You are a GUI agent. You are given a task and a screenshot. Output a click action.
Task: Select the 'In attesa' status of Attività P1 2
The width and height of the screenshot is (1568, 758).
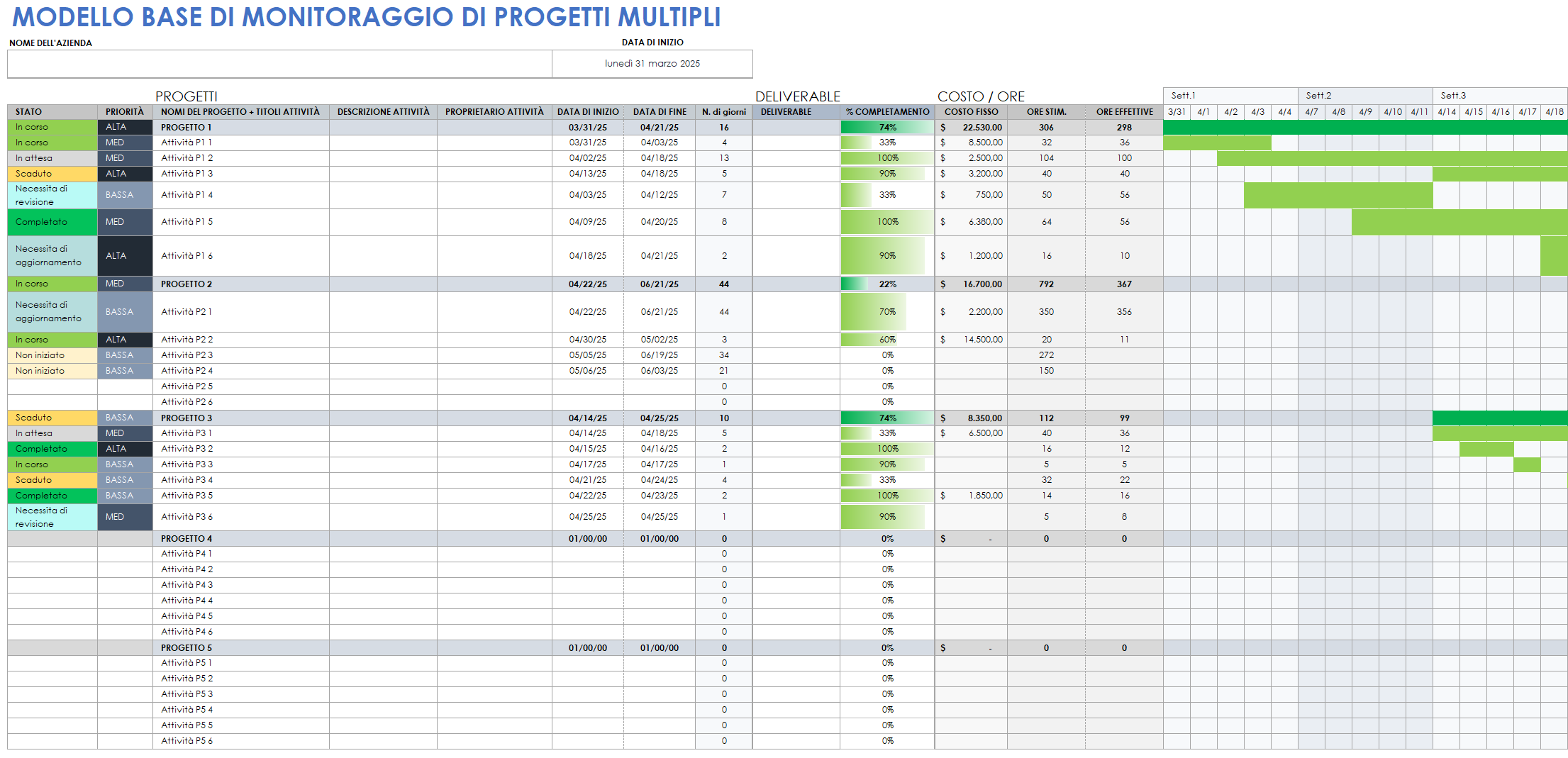point(52,158)
